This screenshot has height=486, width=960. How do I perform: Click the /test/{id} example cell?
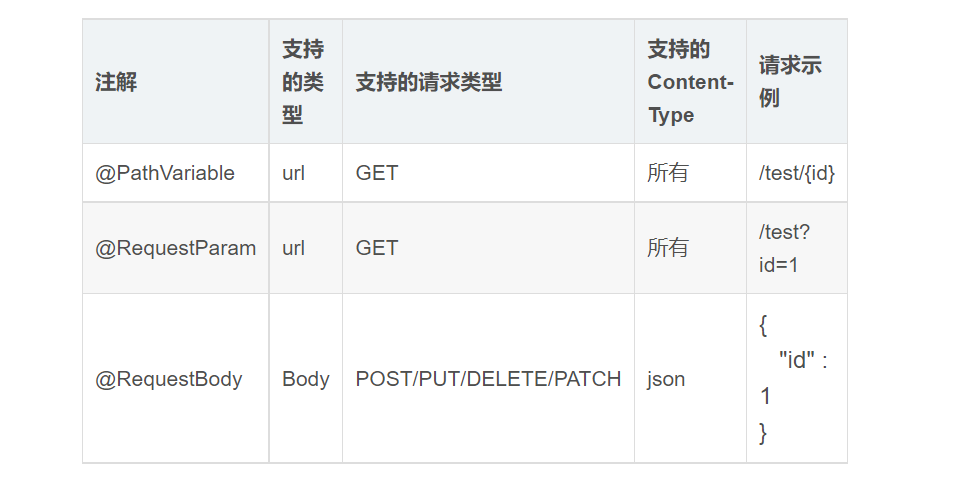point(796,173)
